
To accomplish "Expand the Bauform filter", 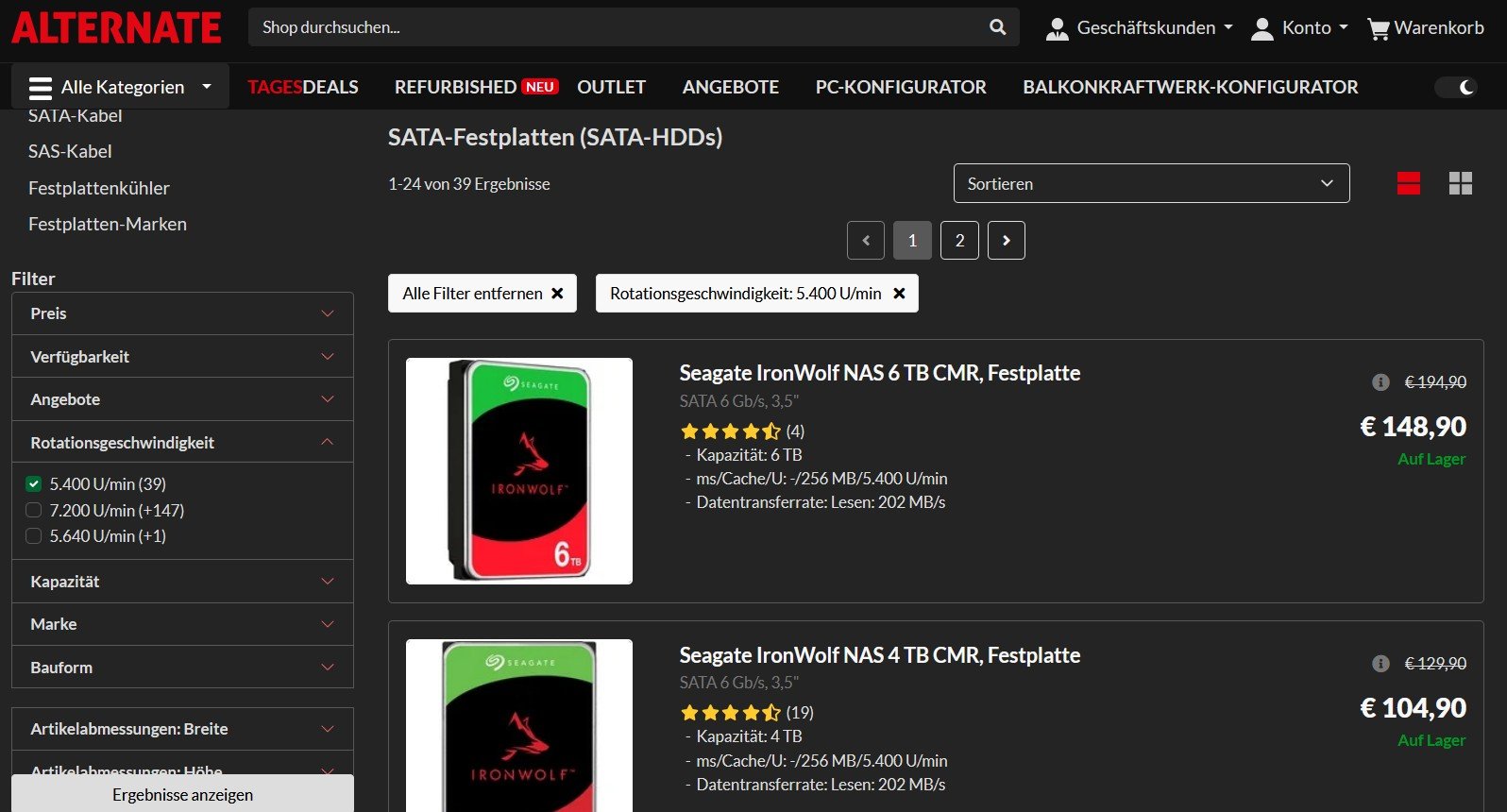I will point(182,668).
